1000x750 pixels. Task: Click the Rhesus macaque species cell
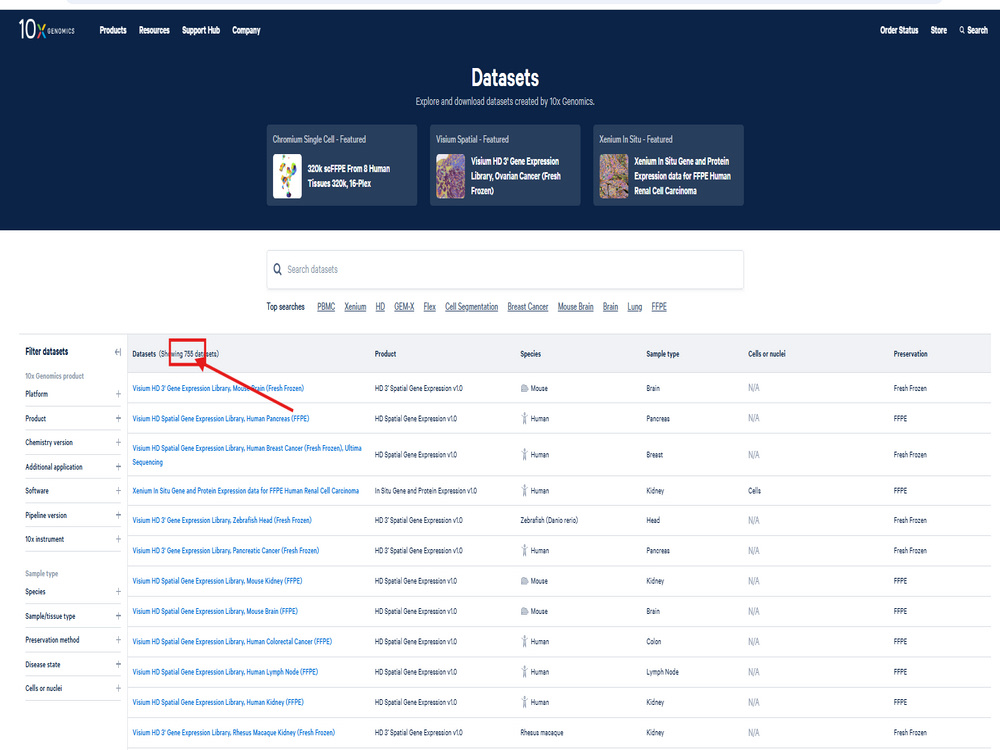tap(541, 733)
